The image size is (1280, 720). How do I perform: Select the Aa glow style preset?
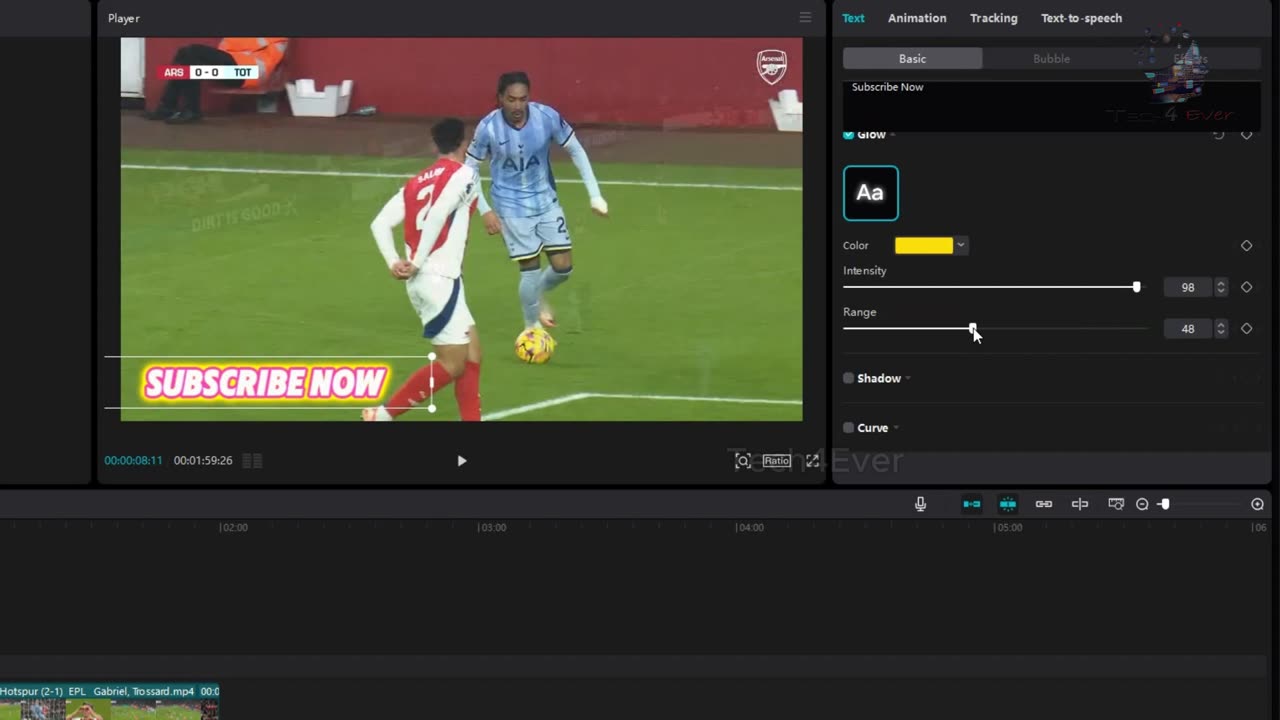point(871,193)
